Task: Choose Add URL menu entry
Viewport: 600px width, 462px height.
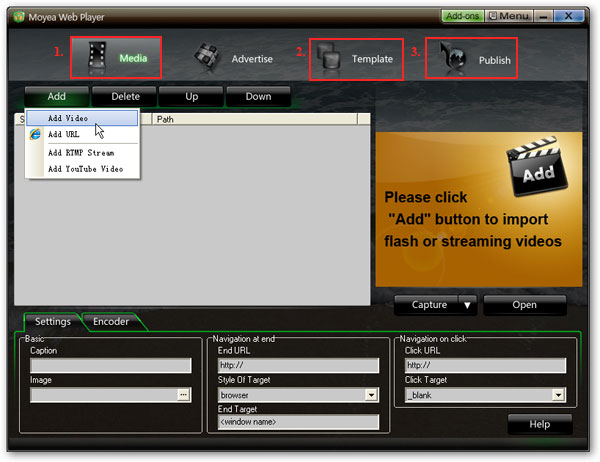Action: point(82,134)
